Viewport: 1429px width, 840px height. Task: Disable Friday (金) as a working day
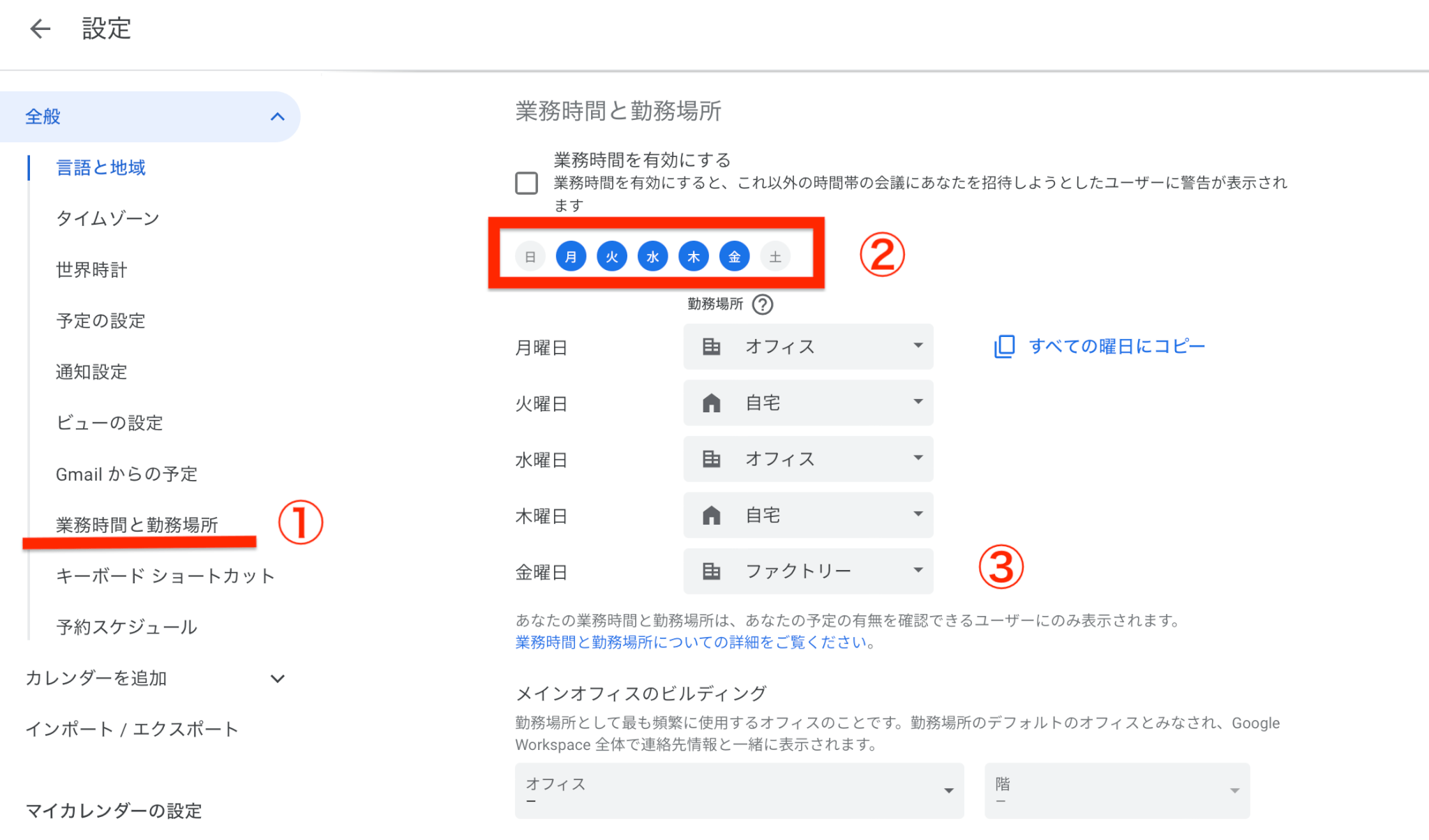click(x=734, y=255)
